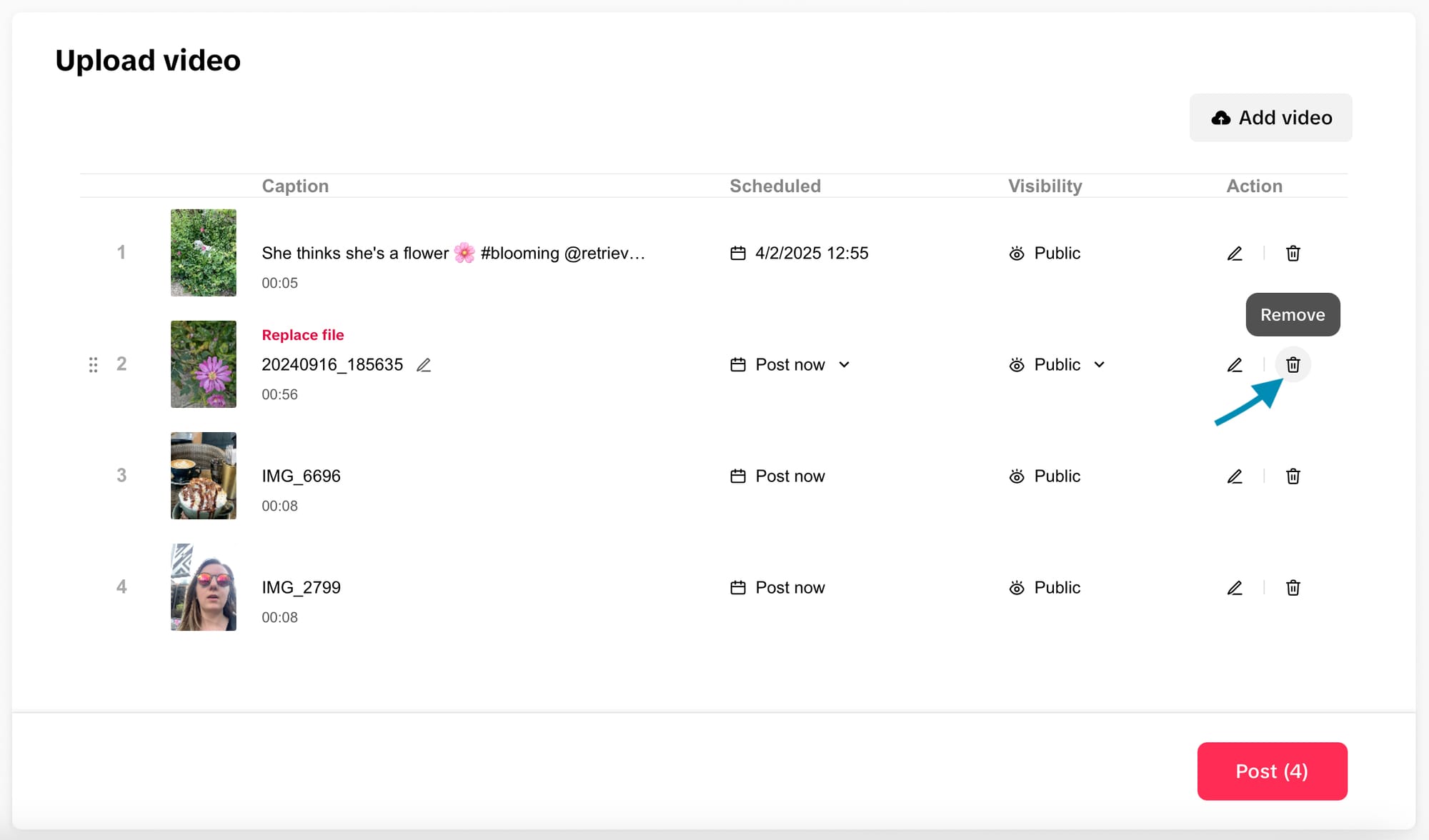Screen dimensions: 1429x840
Task: Click the Replace file link
Action: 303,335
